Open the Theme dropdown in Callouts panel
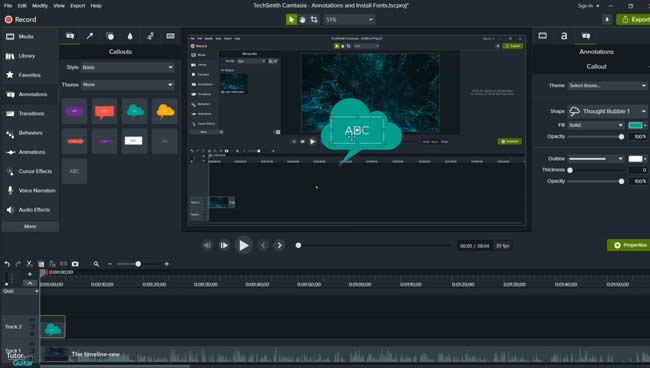 tap(128, 85)
